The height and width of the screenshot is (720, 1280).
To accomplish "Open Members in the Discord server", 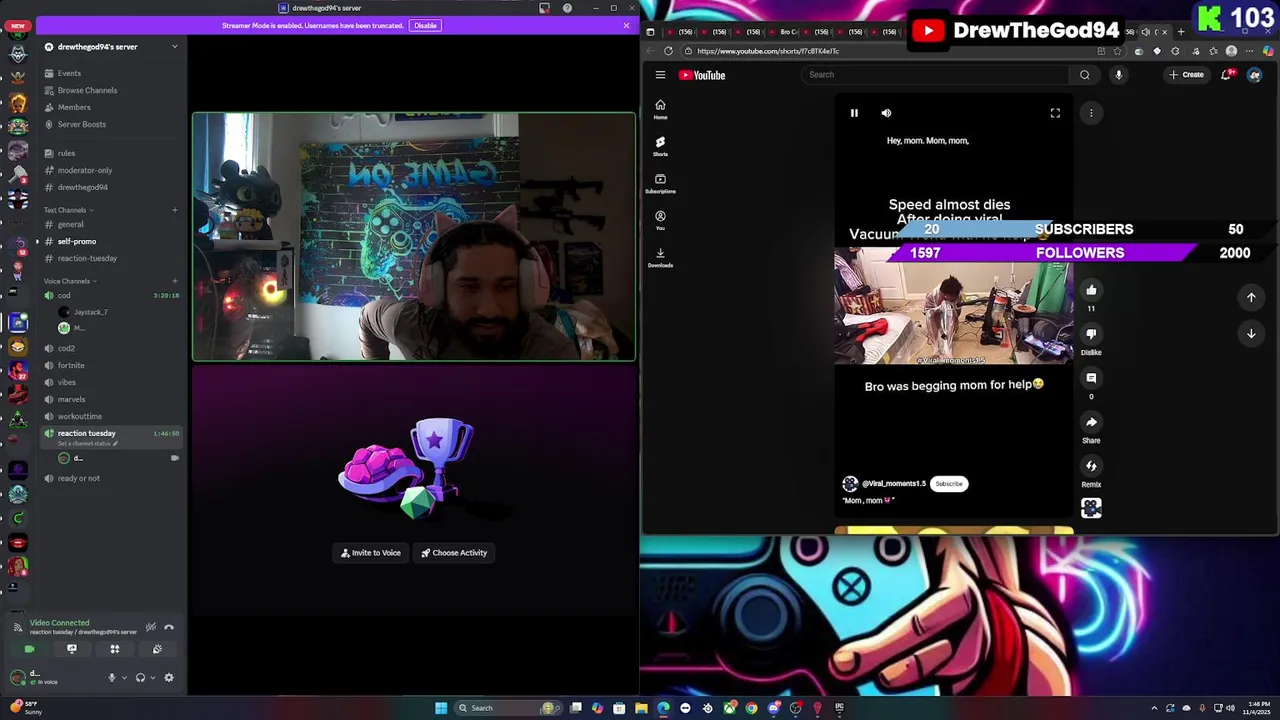I will pyautogui.click(x=74, y=107).
